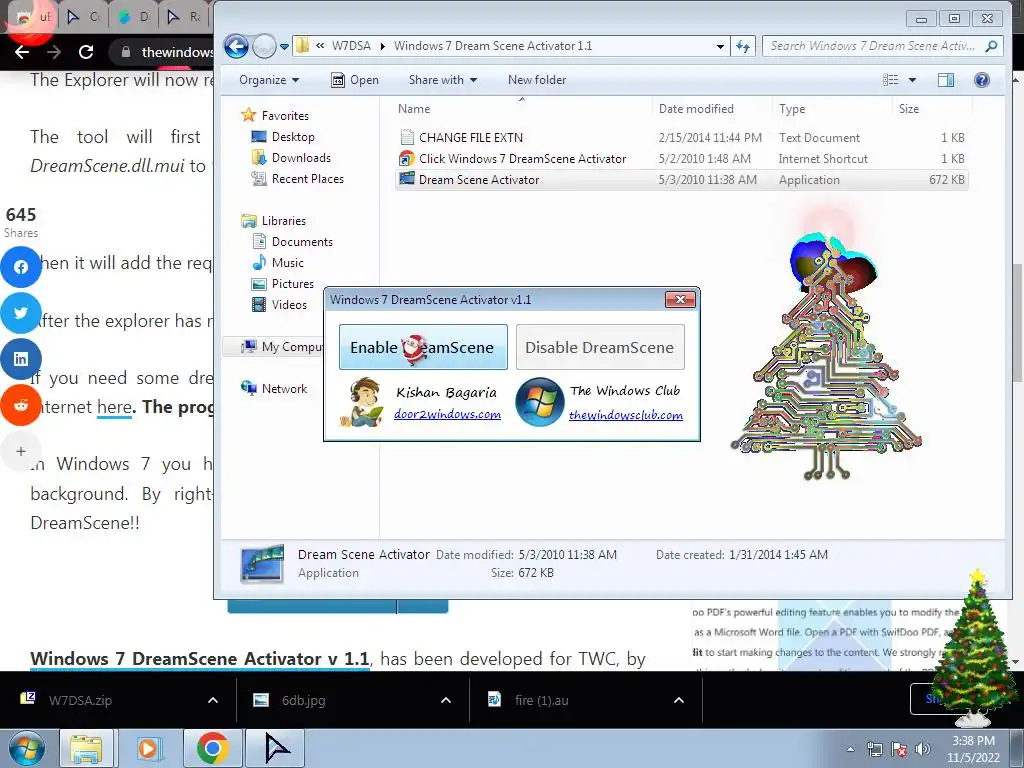Click the 'here' link in the article
This screenshot has height=768, width=1024.
tap(114, 407)
